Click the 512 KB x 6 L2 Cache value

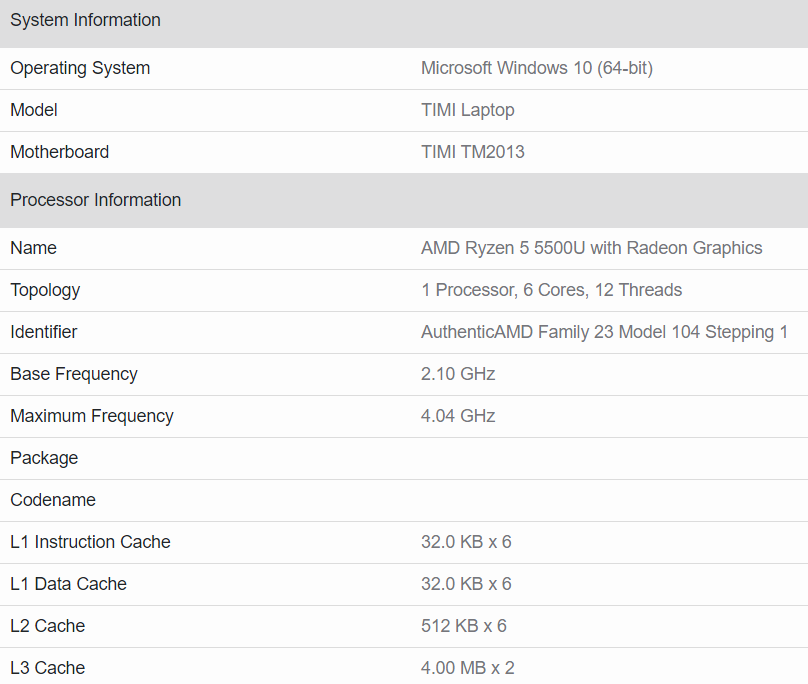tap(463, 626)
